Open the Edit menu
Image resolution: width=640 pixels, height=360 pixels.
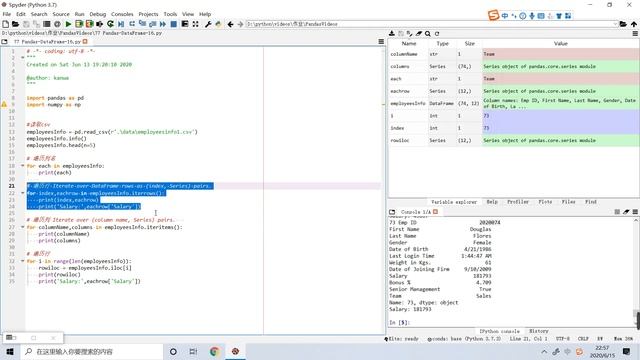coord(21,14)
